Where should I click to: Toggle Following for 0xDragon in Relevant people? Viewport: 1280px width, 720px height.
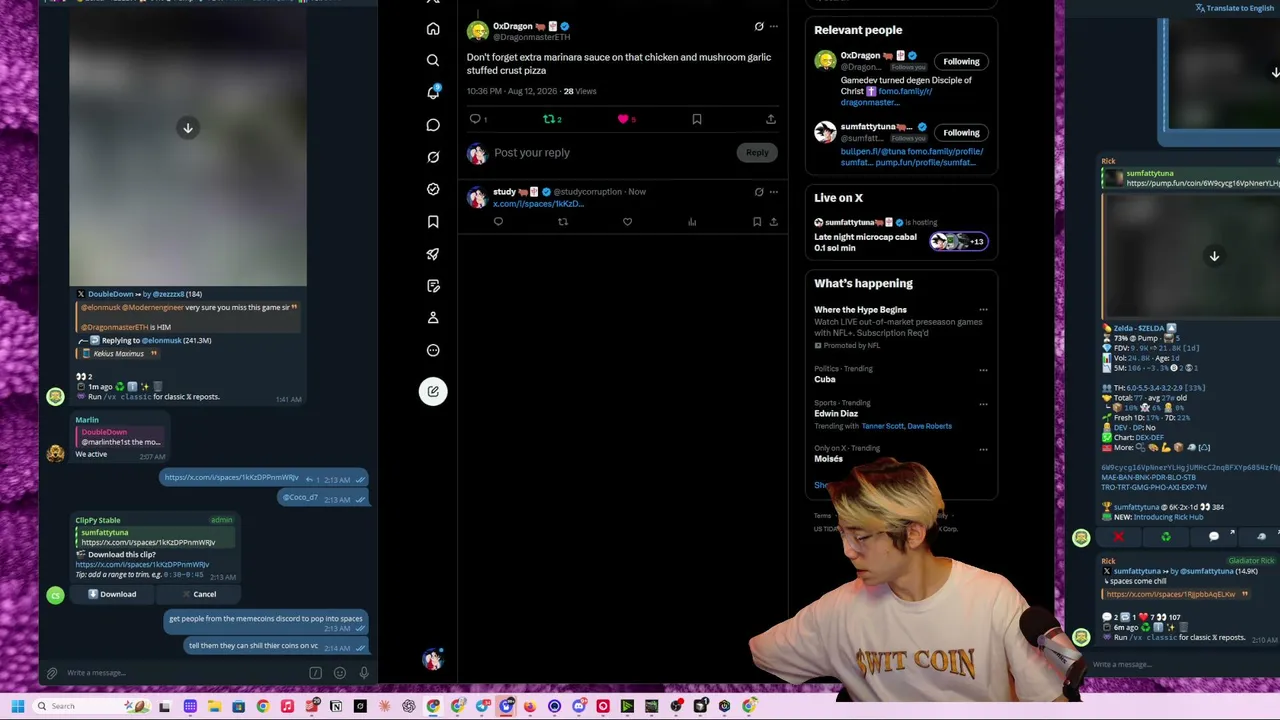pyautogui.click(x=961, y=61)
